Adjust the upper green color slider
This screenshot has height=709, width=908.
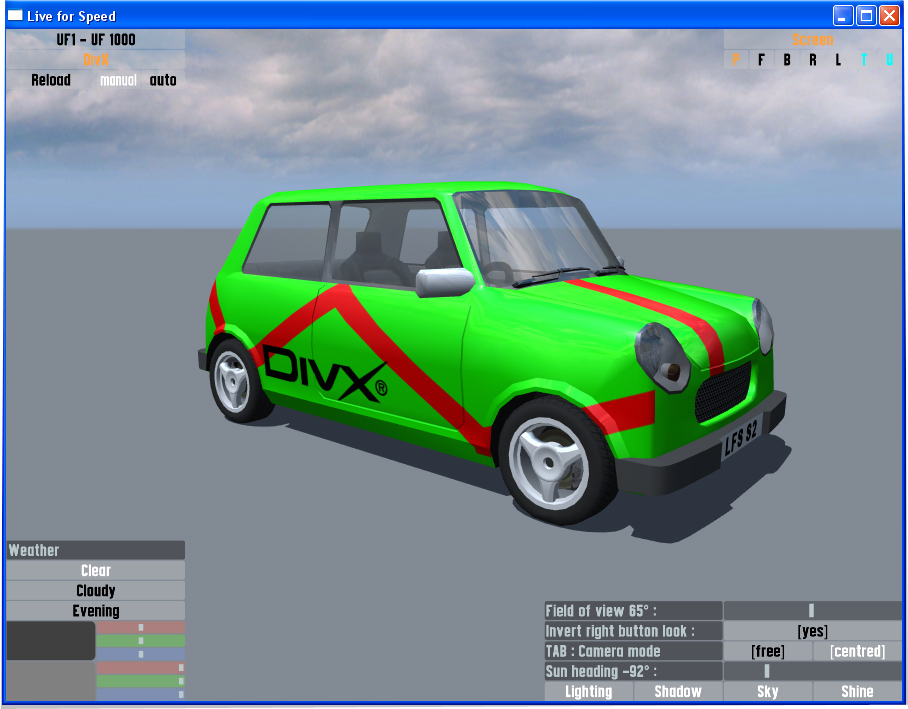141,641
